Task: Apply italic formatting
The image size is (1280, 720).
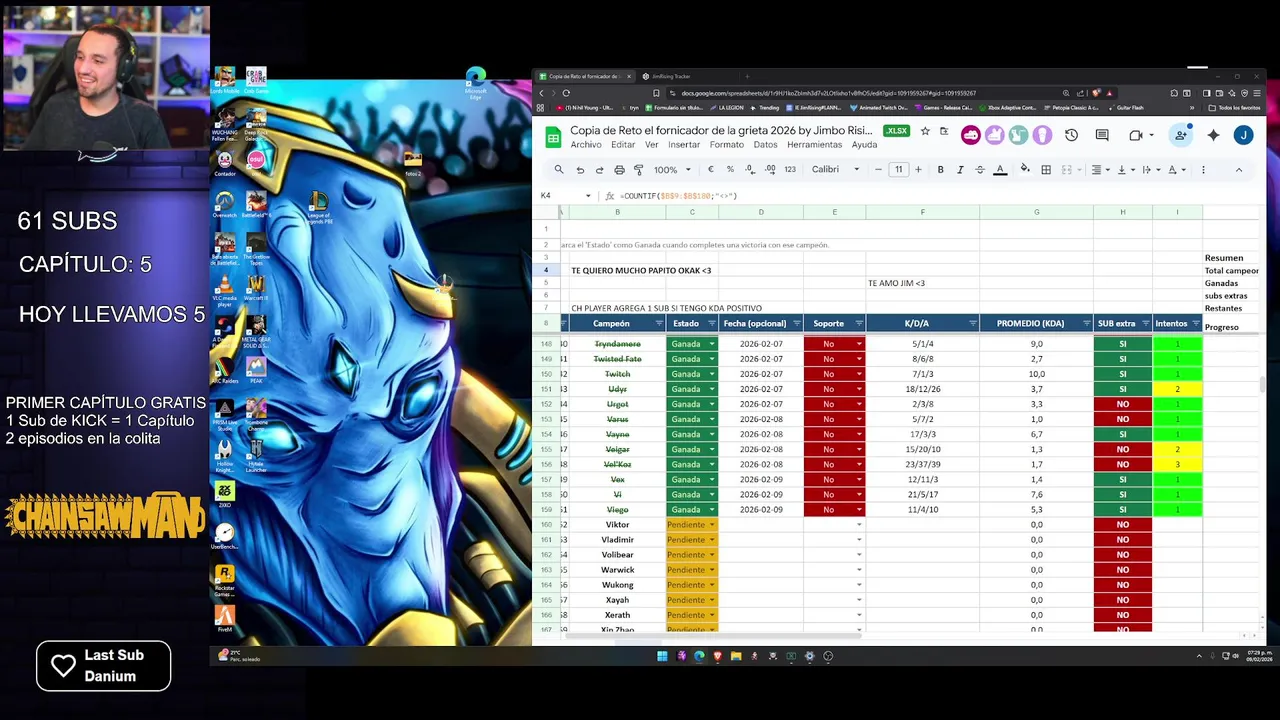Action: click(x=960, y=170)
